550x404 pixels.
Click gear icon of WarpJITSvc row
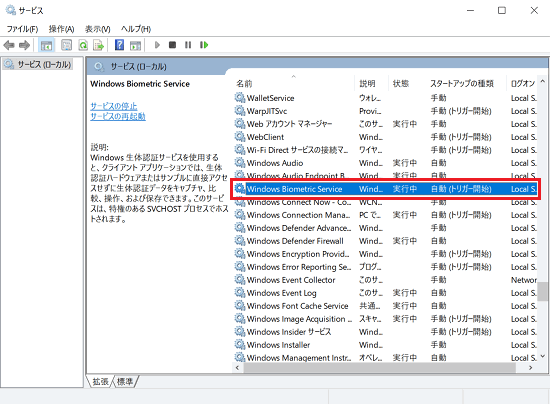coord(240,111)
